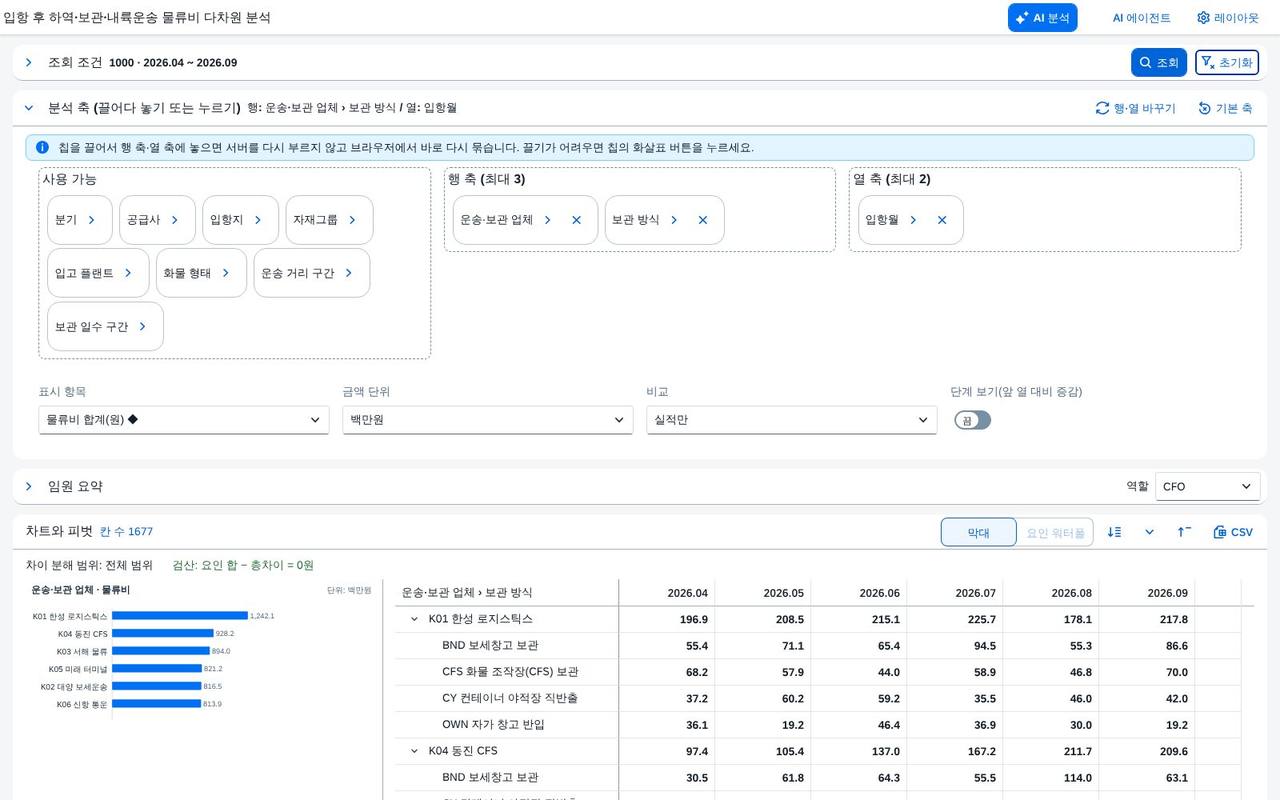
Task: Click the arrow on 분기 chip
Action: tap(92, 220)
